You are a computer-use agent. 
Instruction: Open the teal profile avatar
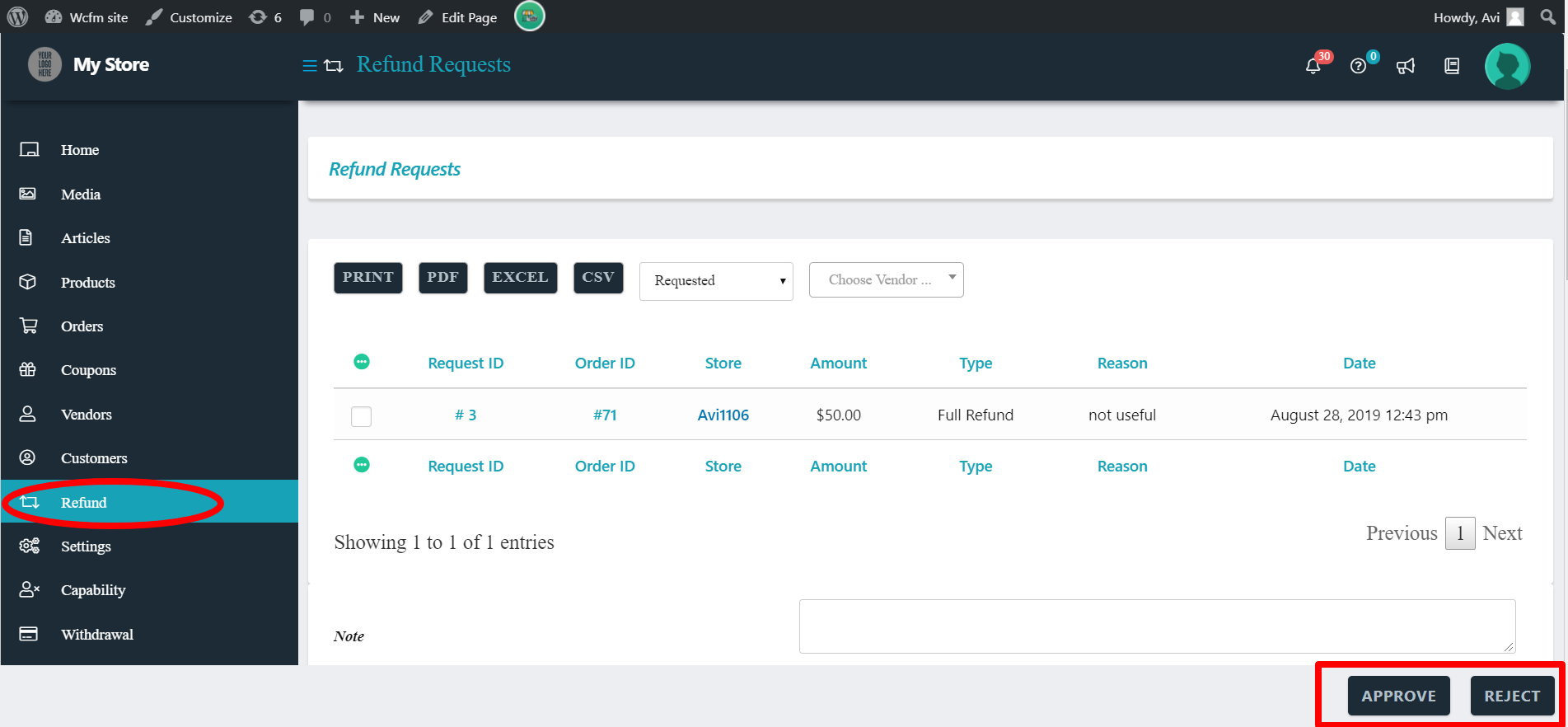pyautogui.click(x=1507, y=66)
